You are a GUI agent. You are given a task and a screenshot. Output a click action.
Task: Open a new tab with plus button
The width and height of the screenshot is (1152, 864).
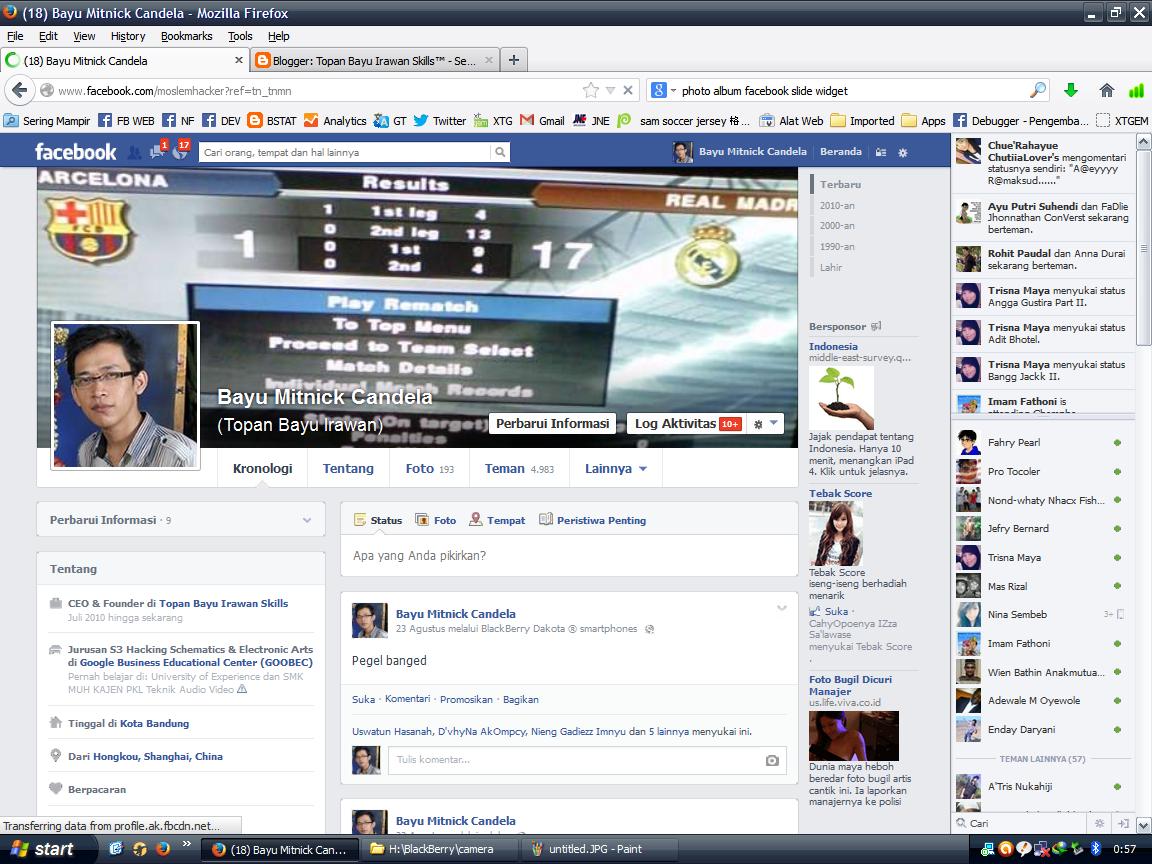[x=514, y=60]
